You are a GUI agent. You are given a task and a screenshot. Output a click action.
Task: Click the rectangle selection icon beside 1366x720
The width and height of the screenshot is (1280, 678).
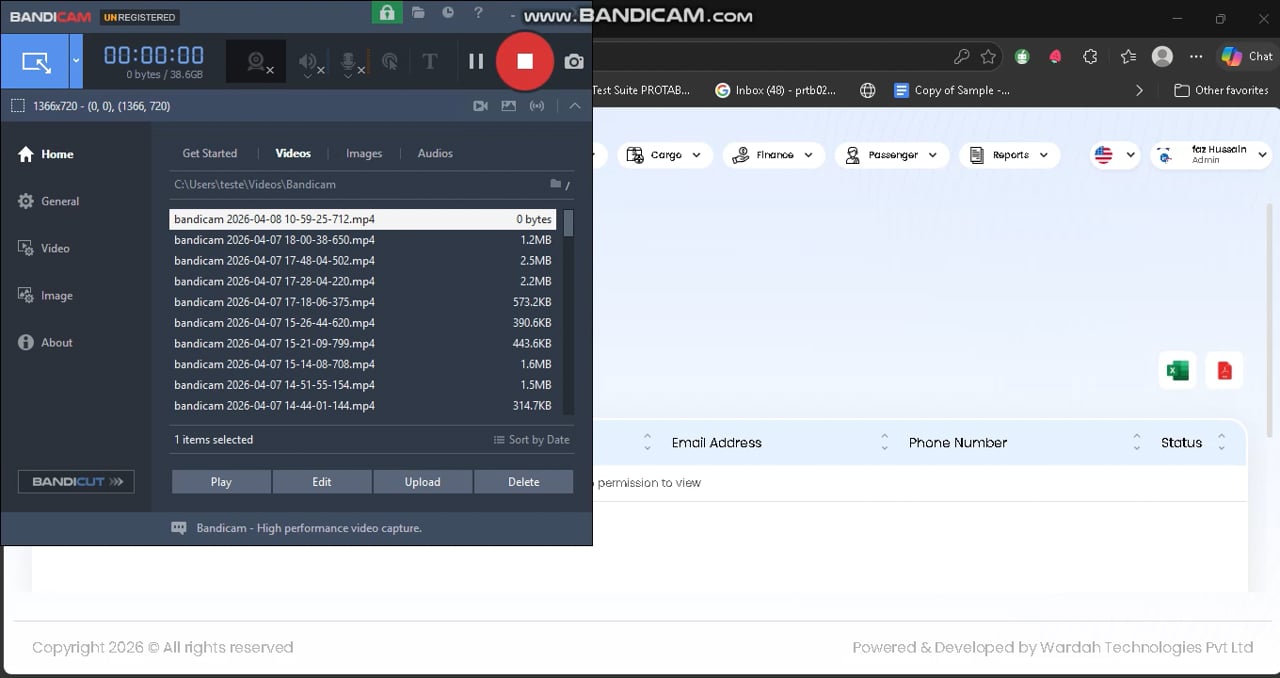[18, 106]
